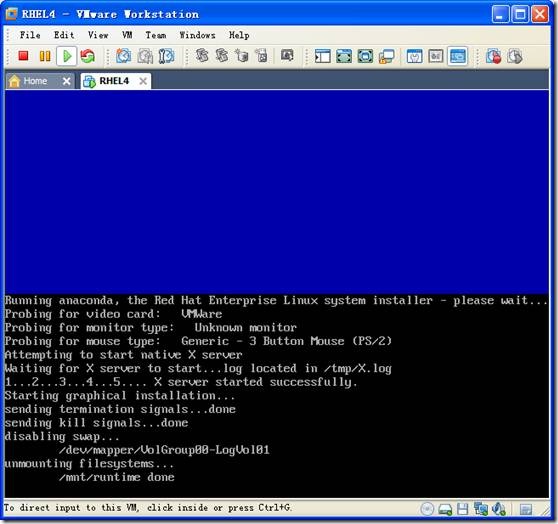Click the replay session clock icon
Screen dimensions: 558x524
(515, 56)
